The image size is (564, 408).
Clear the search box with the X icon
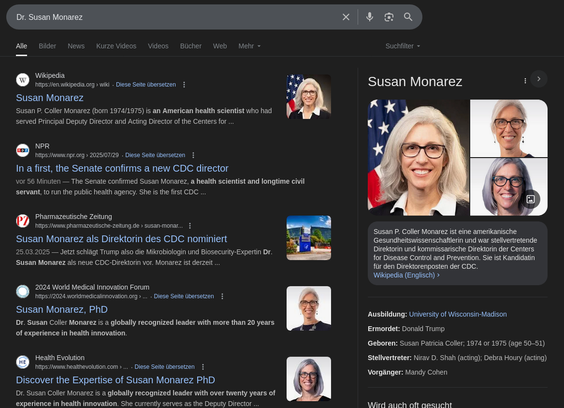346,17
